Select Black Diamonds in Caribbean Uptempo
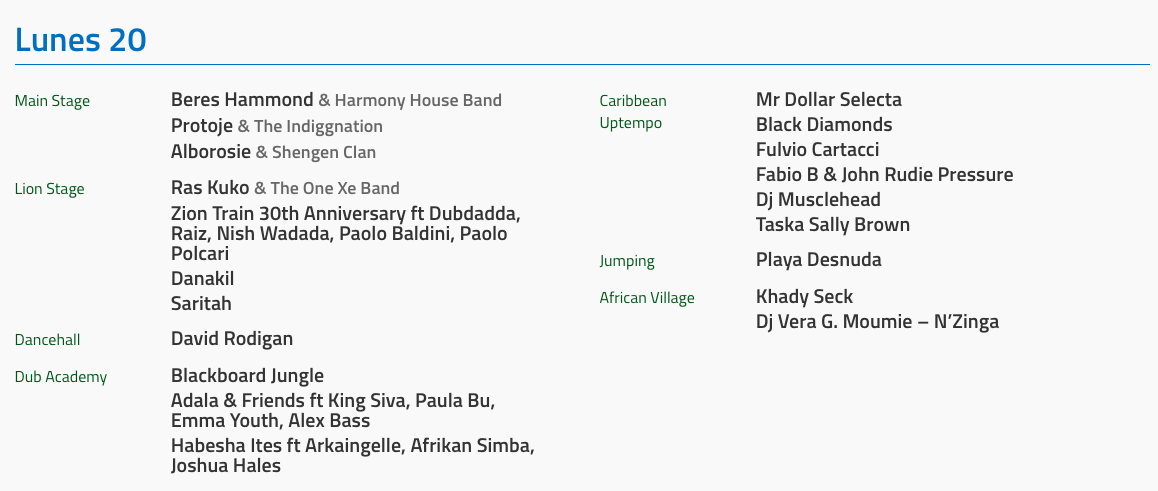The height and width of the screenshot is (491, 1158). click(x=824, y=125)
